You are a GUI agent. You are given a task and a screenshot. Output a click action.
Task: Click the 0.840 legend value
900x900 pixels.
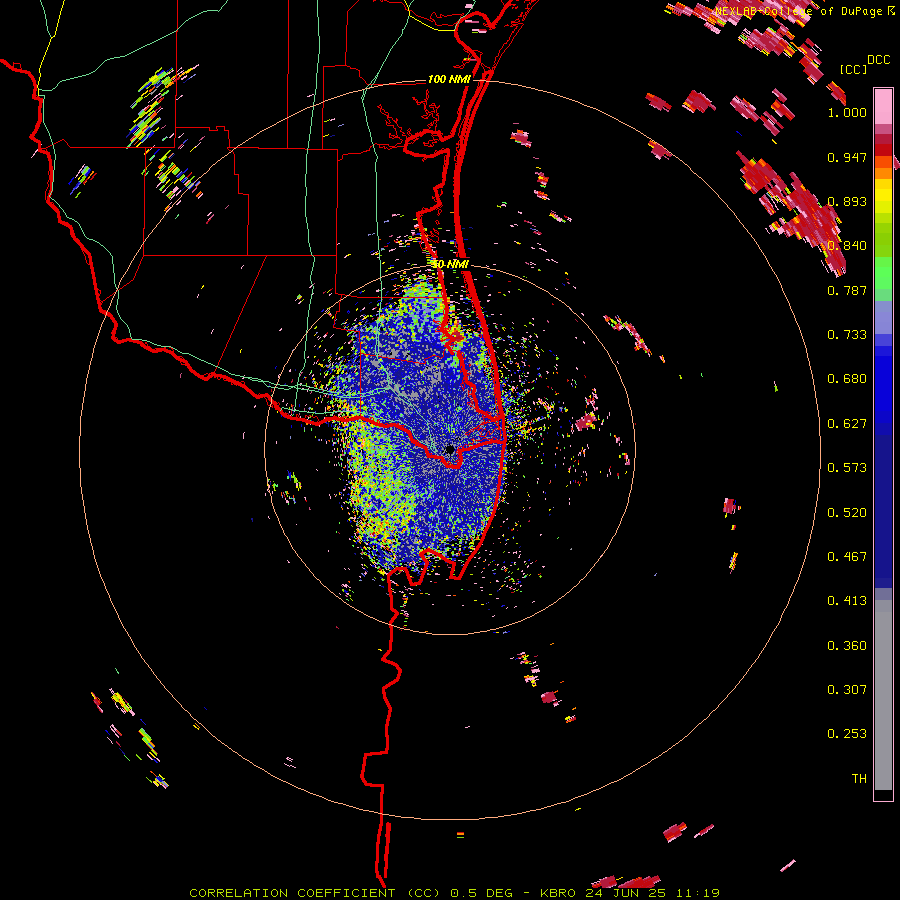pos(847,246)
